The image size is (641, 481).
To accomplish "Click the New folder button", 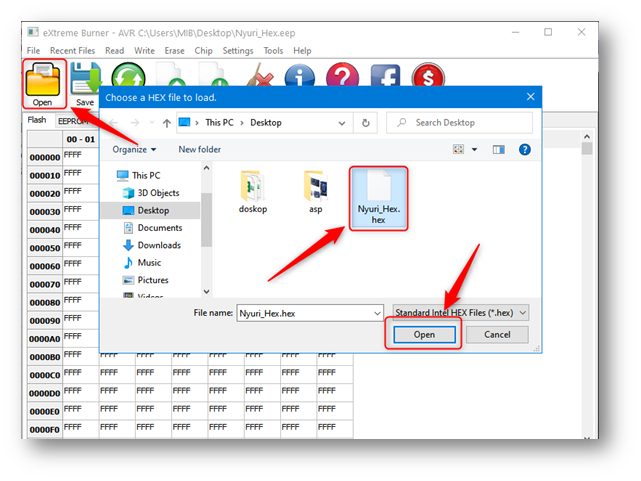I will click(199, 150).
